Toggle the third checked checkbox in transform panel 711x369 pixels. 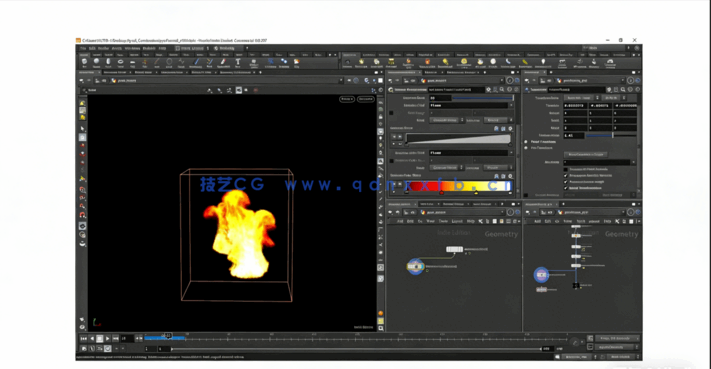click(565, 188)
